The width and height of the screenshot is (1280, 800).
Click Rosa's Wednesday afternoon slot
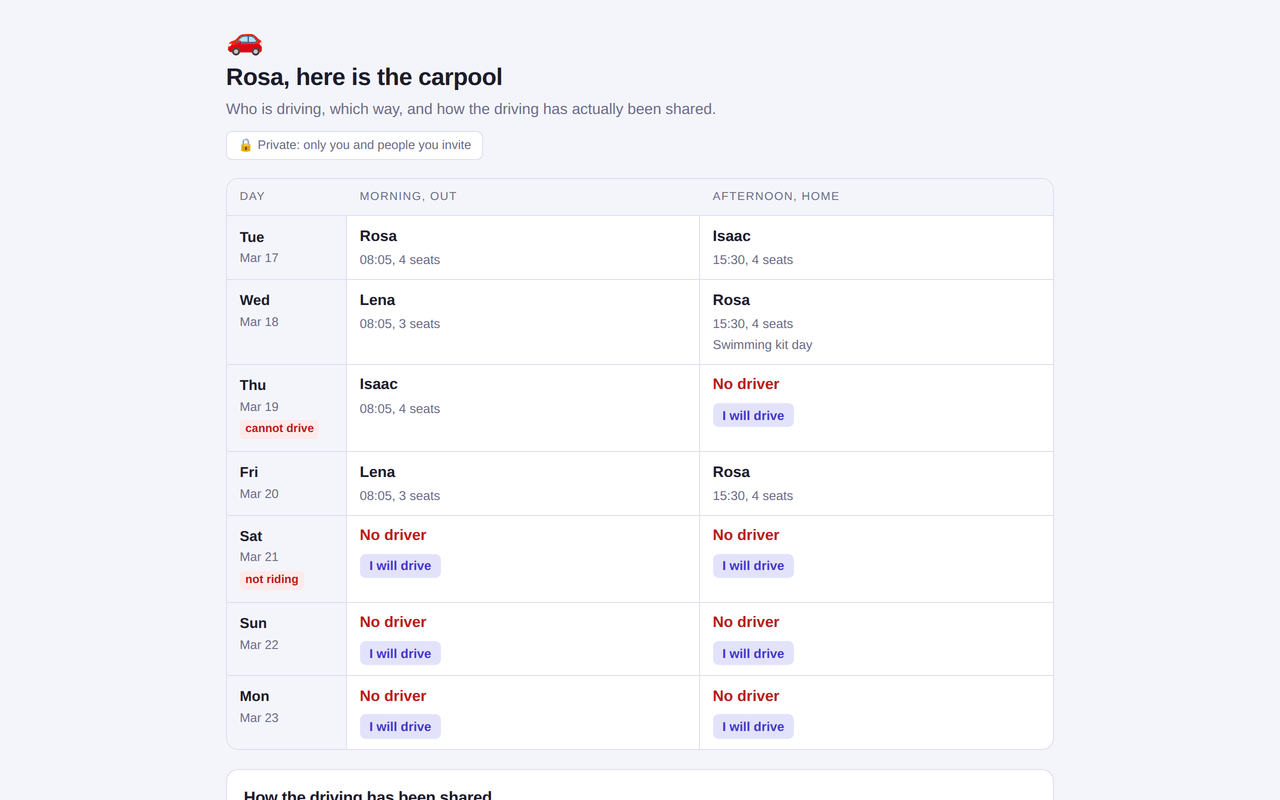coord(876,322)
